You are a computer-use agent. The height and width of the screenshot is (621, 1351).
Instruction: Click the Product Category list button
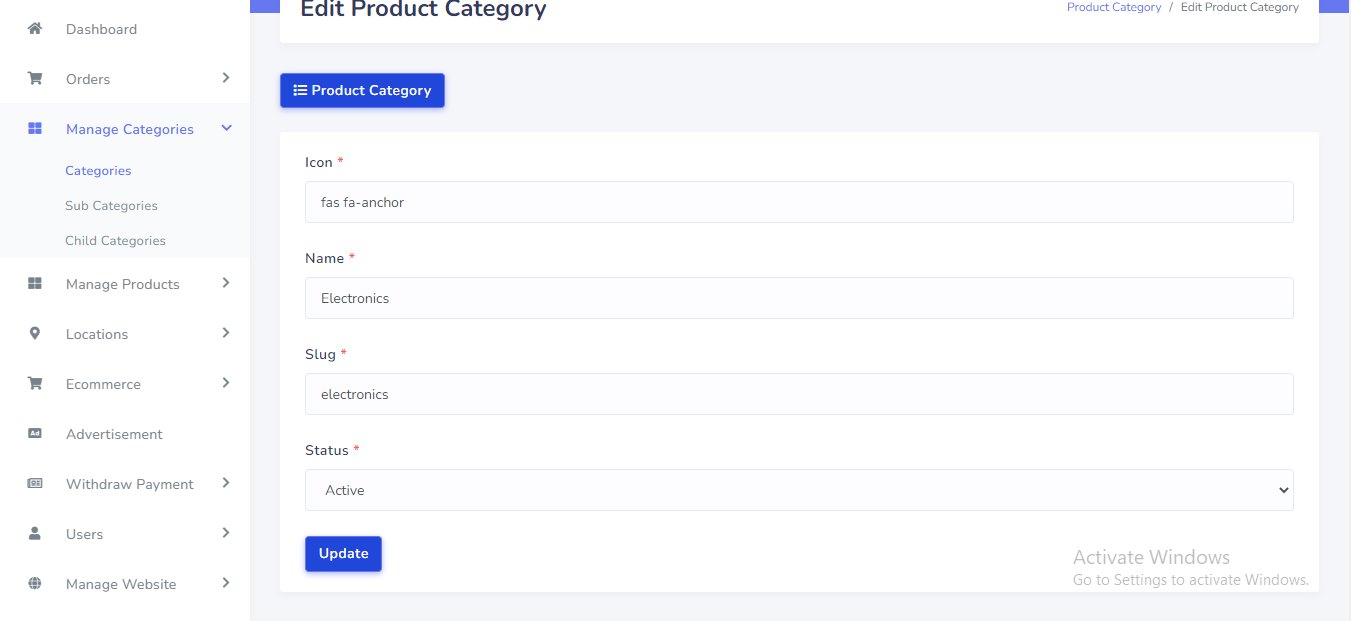point(362,90)
